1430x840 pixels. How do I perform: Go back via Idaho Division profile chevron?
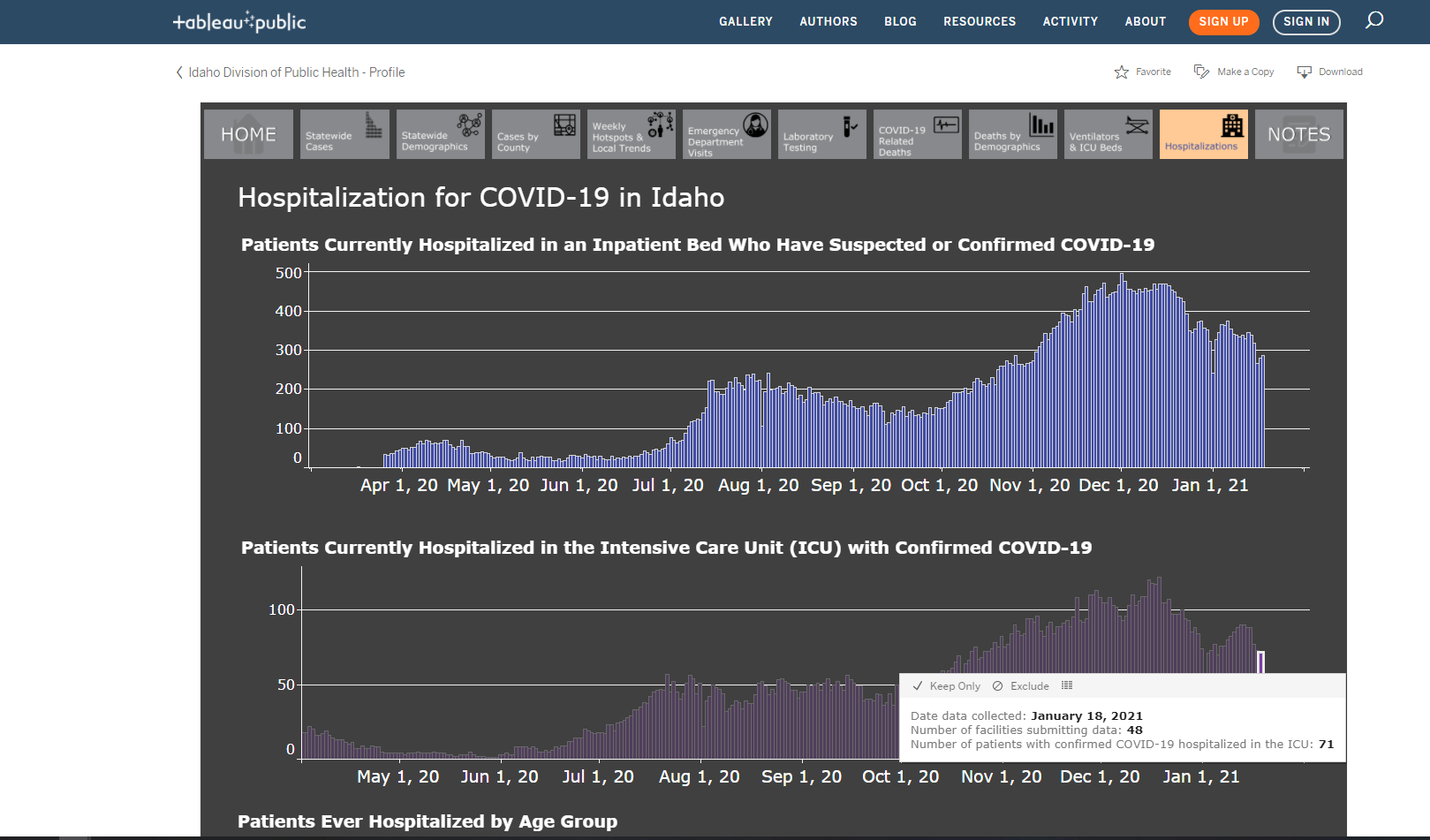point(179,72)
